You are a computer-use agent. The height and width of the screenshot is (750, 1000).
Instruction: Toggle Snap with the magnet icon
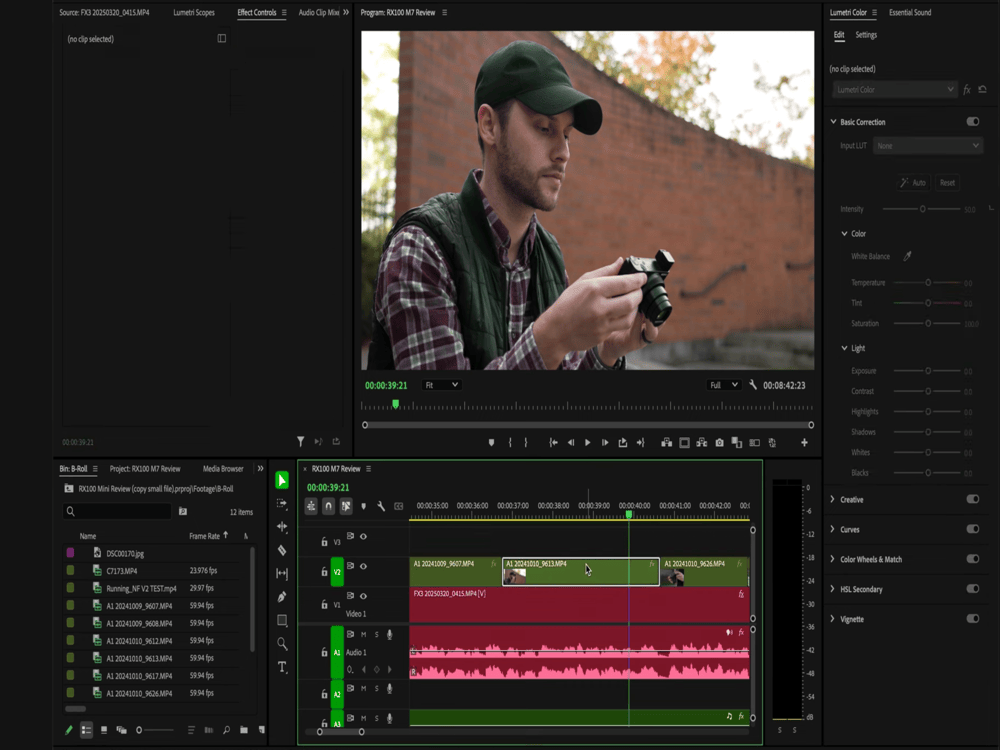[328, 507]
